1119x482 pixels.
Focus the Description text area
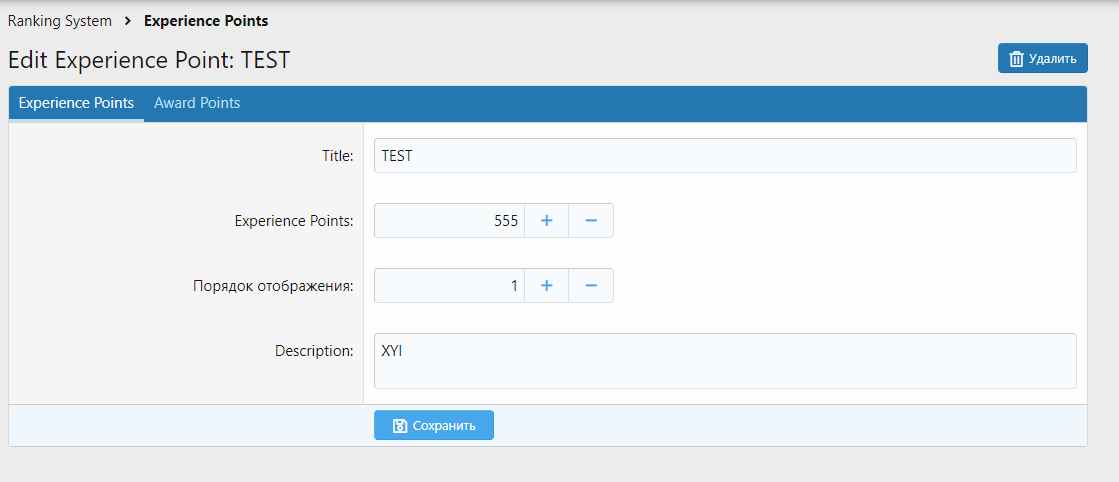tap(725, 360)
